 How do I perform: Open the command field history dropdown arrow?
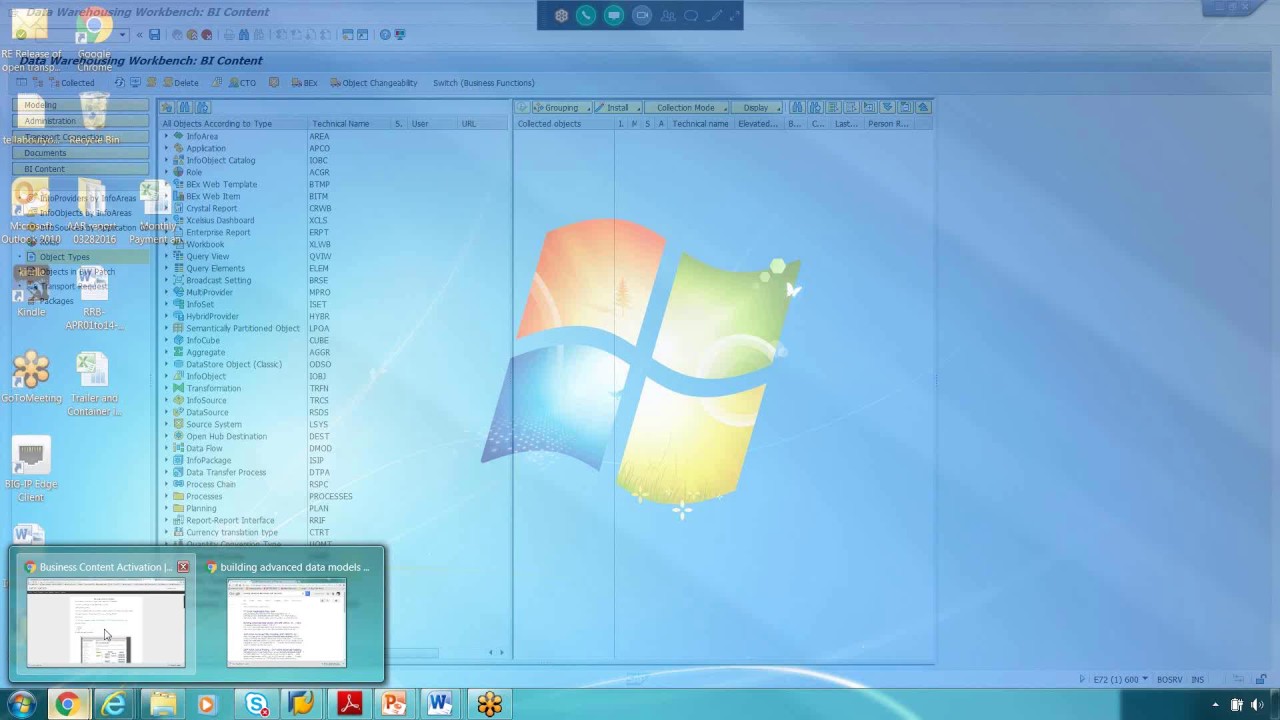click(122, 35)
